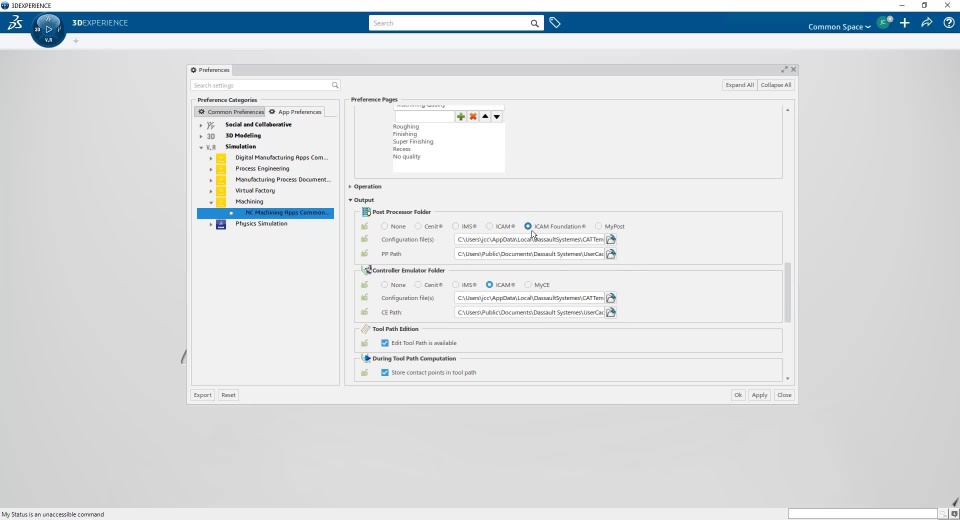This screenshot has height=520, width=960.
Task: Click lock icon beside PP Path
Action: click(x=364, y=254)
